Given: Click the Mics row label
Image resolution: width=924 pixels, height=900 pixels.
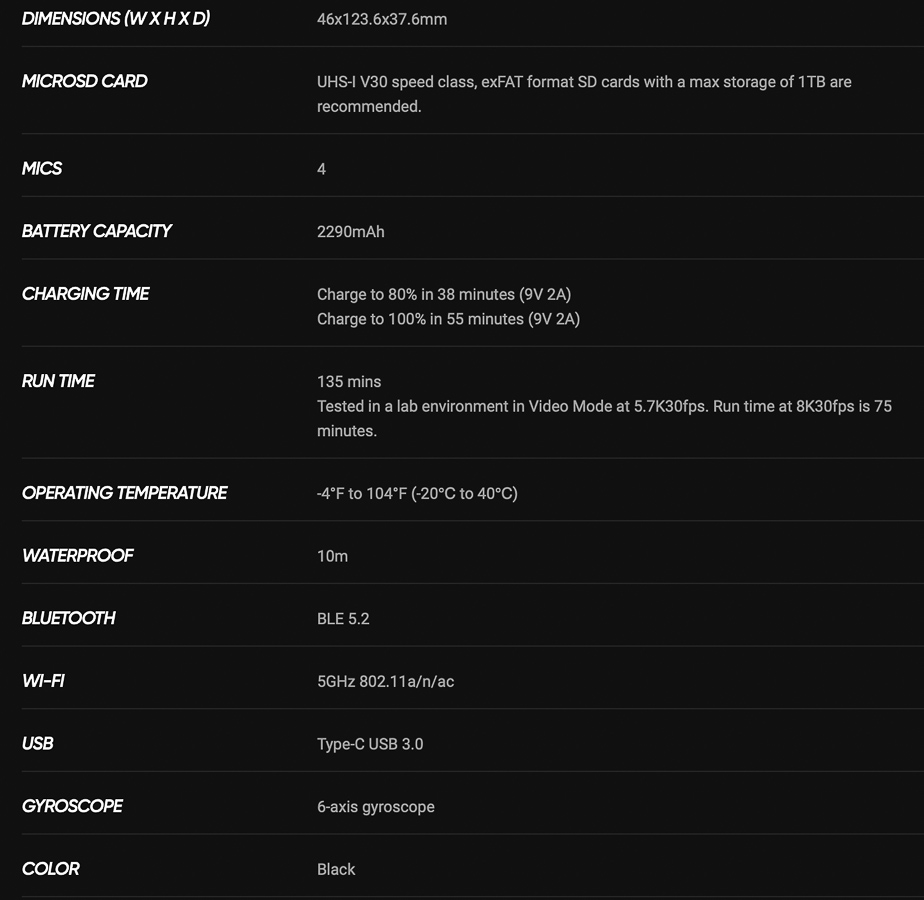Looking at the screenshot, I should click(x=42, y=169).
